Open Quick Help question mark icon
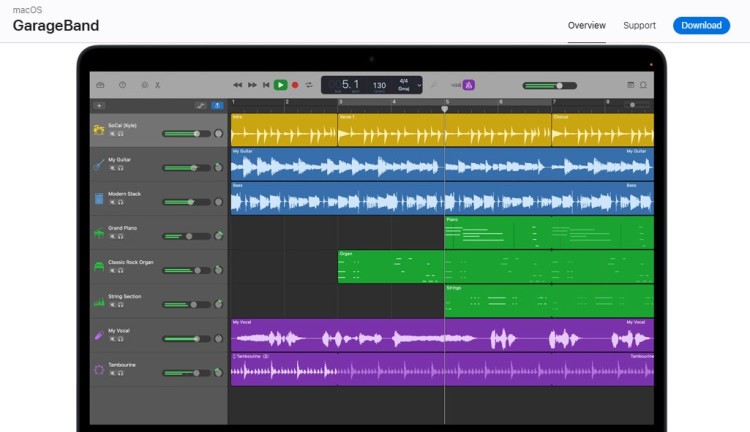This screenshot has height=432, width=750. (122, 85)
